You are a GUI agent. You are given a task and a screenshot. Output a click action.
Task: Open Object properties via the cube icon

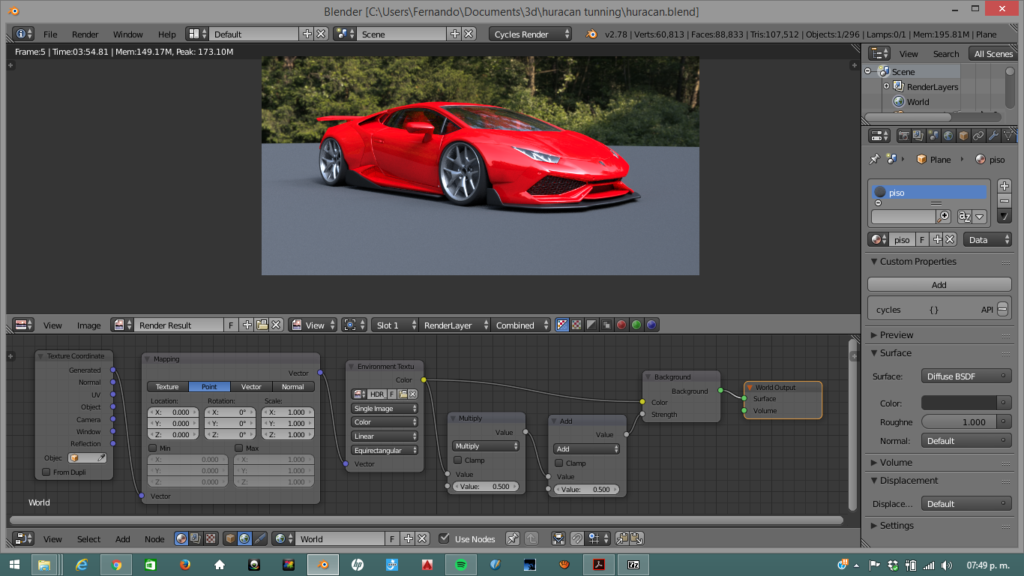tap(963, 136)
